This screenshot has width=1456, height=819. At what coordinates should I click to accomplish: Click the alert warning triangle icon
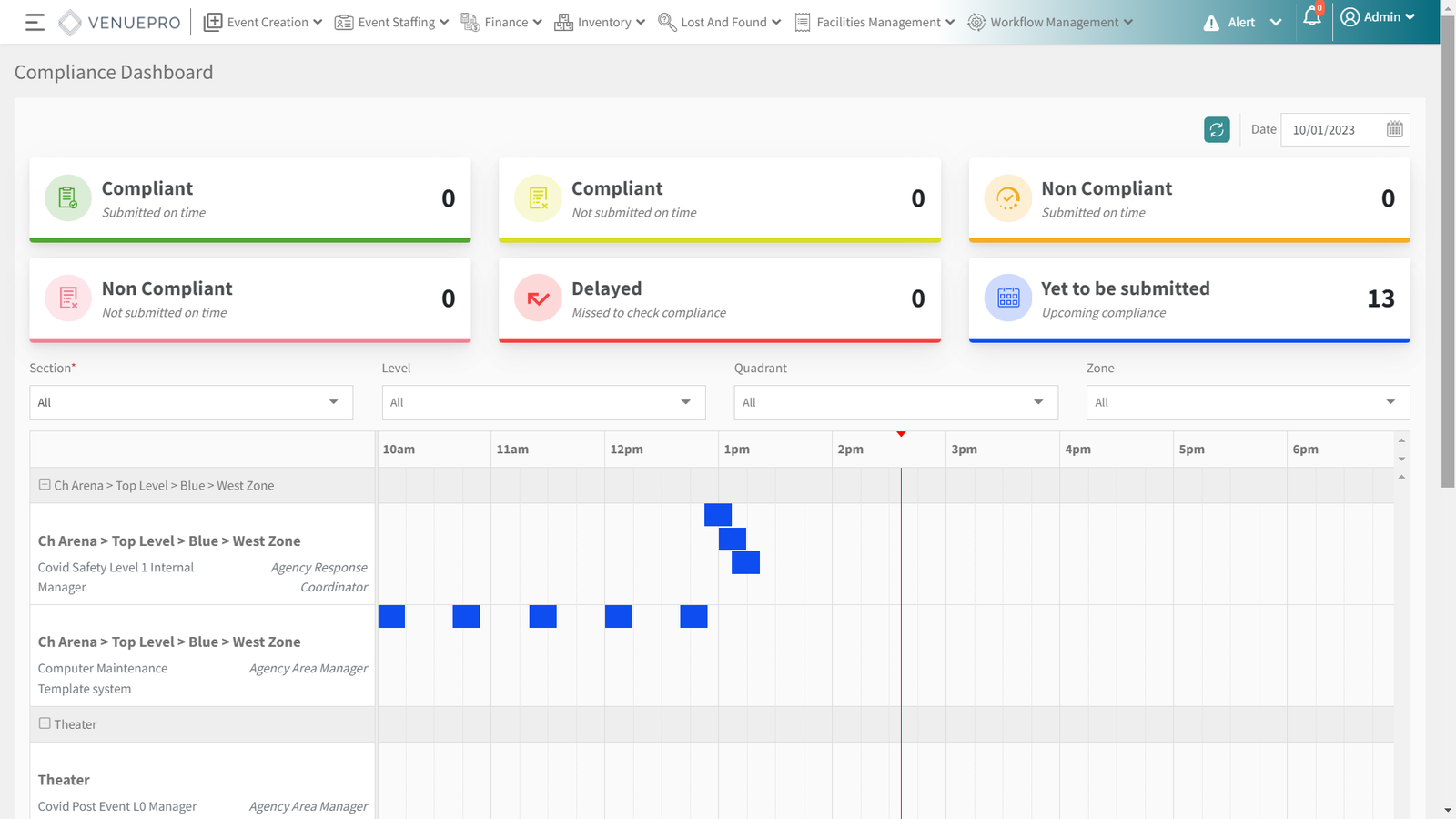coord(1211,23)
